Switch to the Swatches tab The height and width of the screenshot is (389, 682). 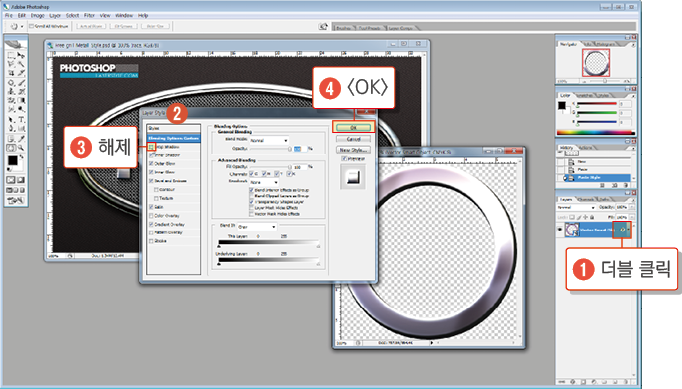click(584, 95)
